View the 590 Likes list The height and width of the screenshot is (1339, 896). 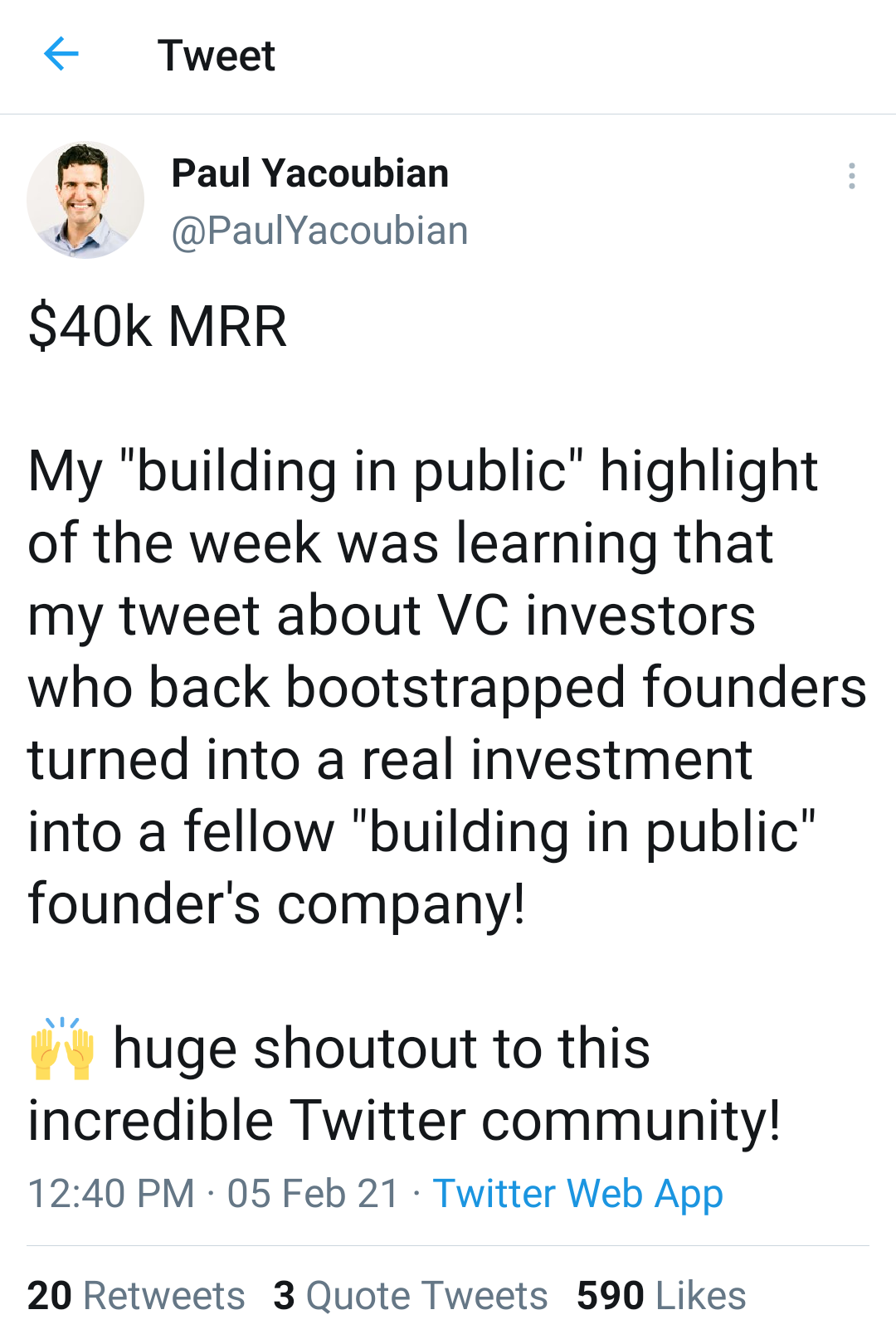pyautogui.click(x=661, y=1295)
